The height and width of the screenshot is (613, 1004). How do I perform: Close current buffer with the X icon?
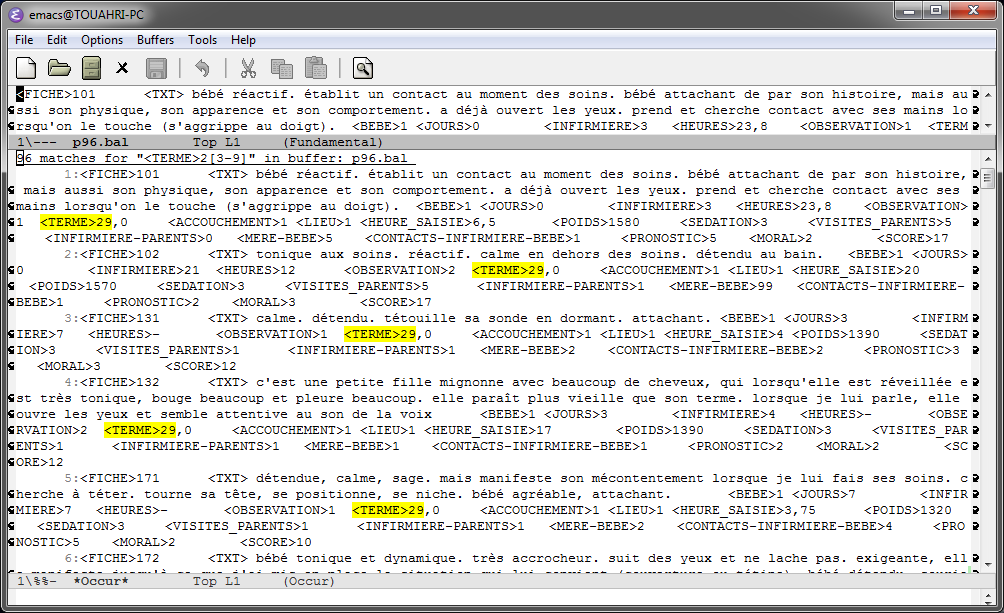[123, 68]
